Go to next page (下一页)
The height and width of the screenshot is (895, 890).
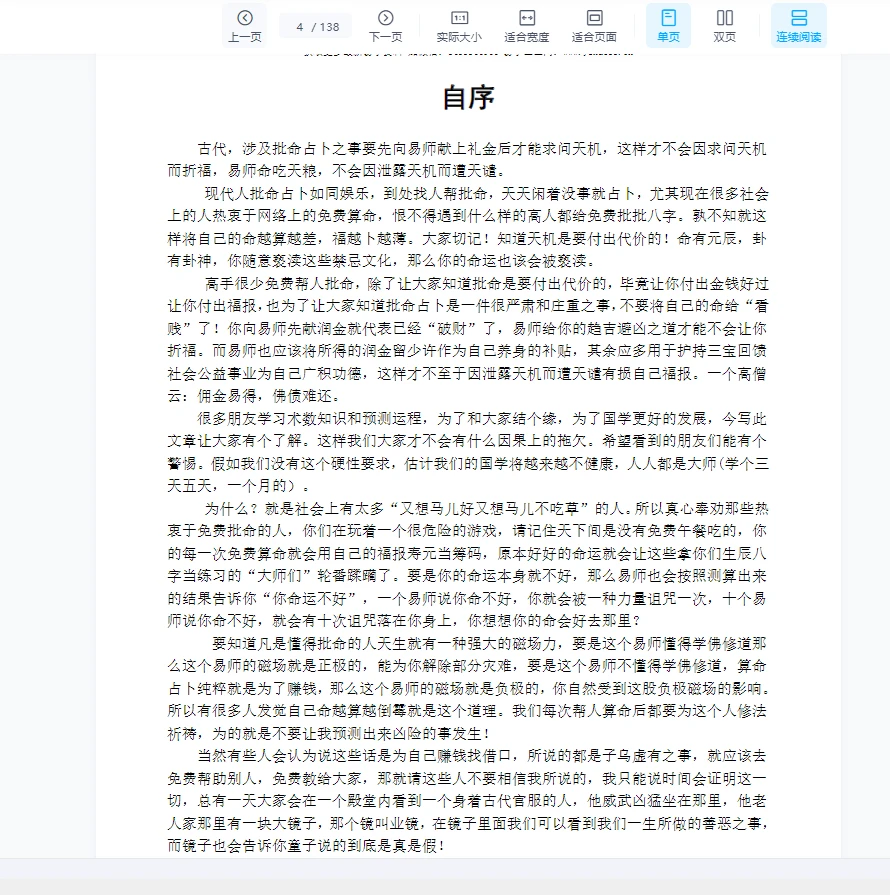click(x=385, y=26)
